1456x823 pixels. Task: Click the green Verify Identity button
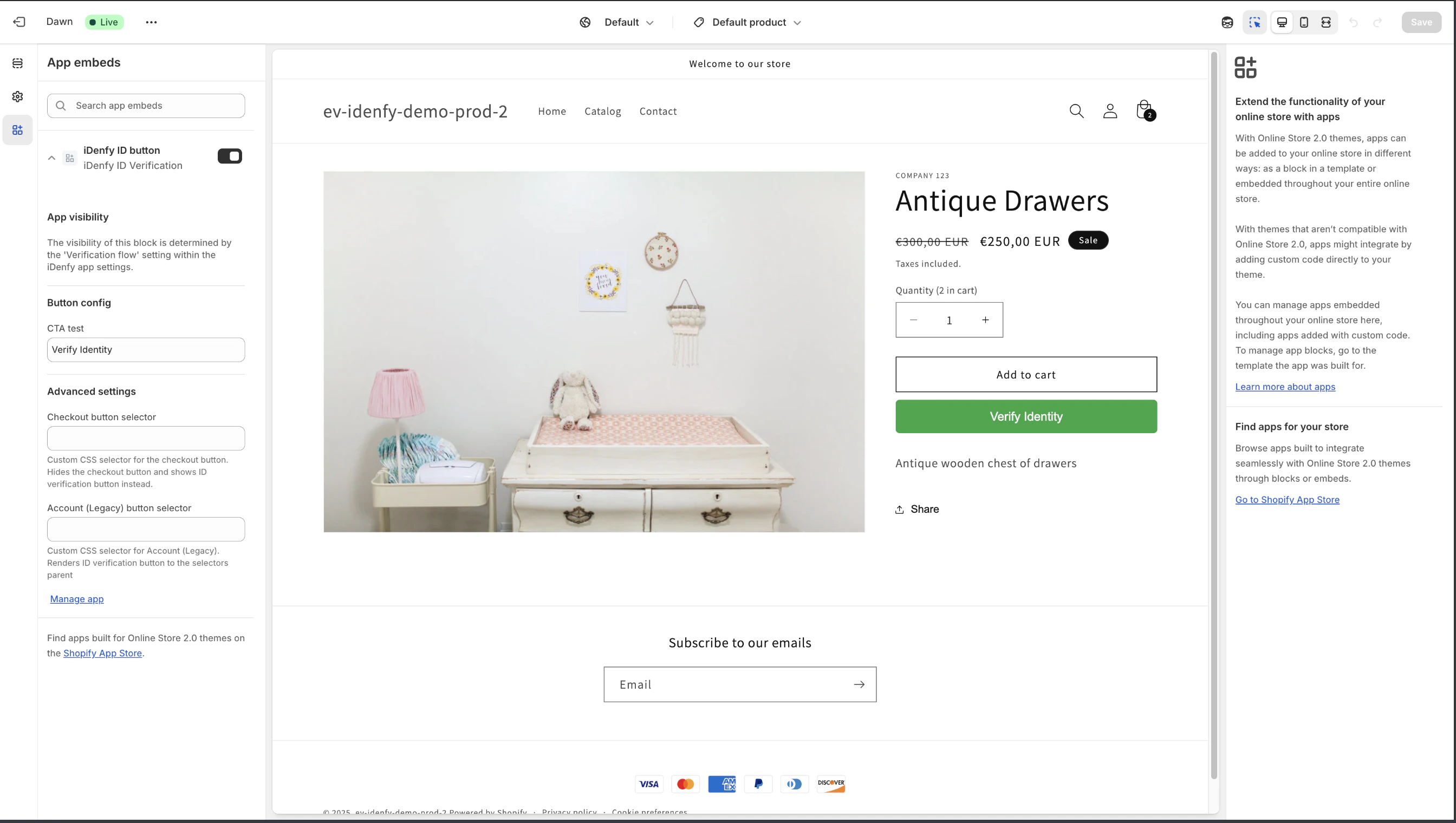click(x=1026, y=416)
